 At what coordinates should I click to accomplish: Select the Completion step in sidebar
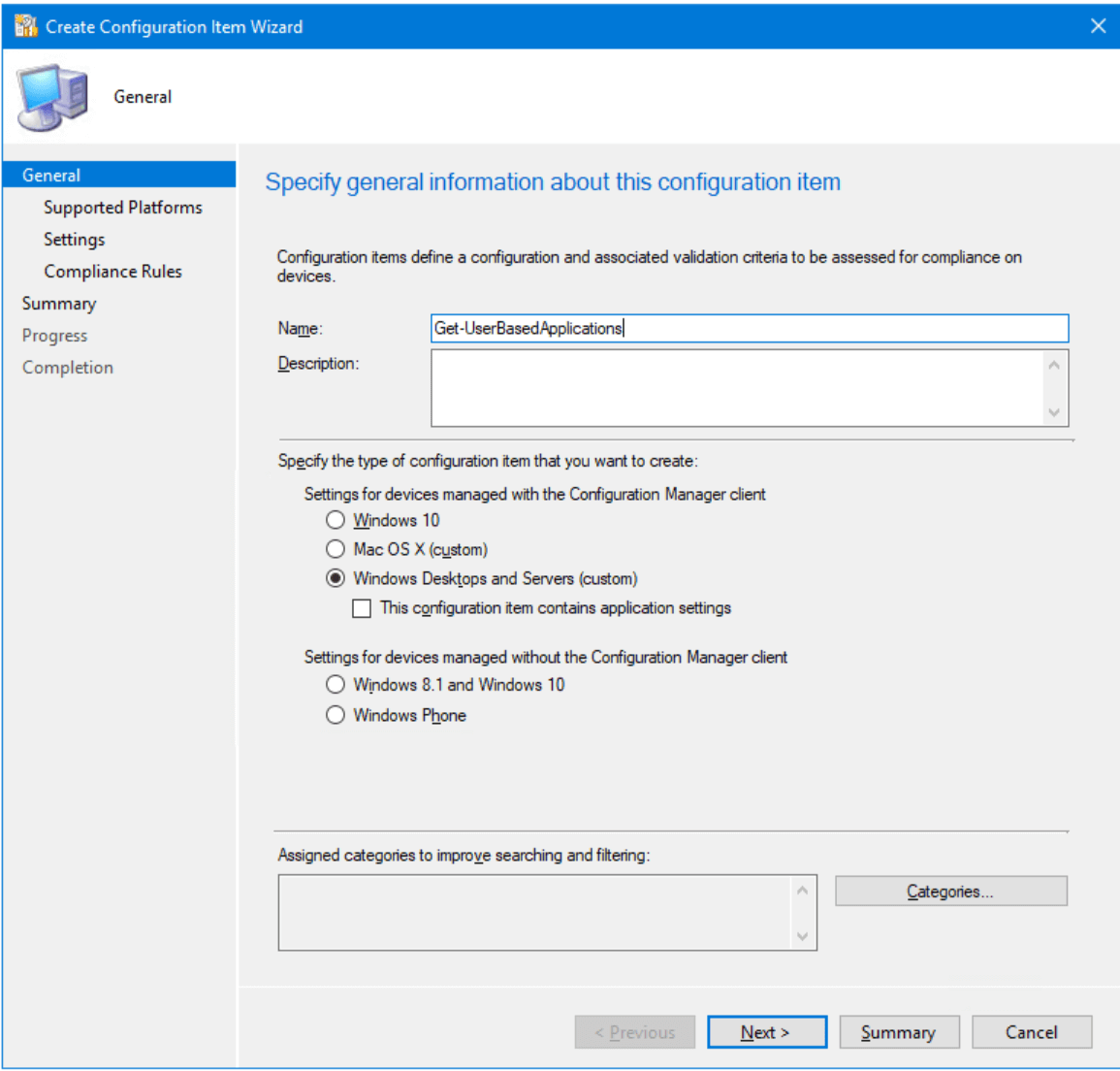coord(68,368)
